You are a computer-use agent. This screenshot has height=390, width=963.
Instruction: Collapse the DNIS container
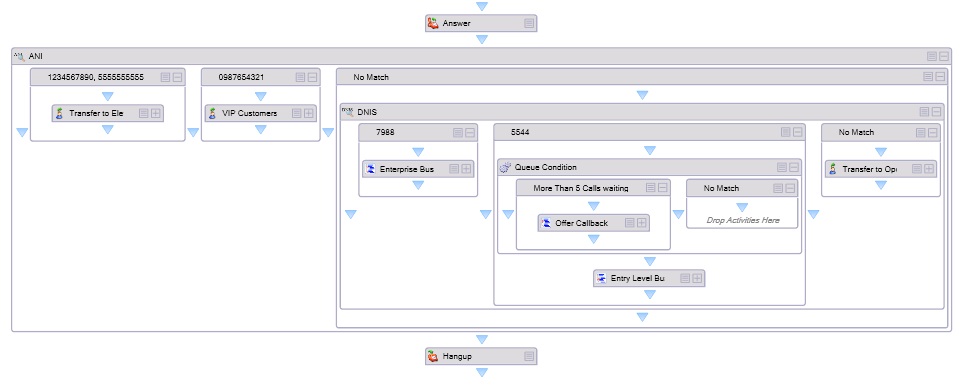[936, 112]
